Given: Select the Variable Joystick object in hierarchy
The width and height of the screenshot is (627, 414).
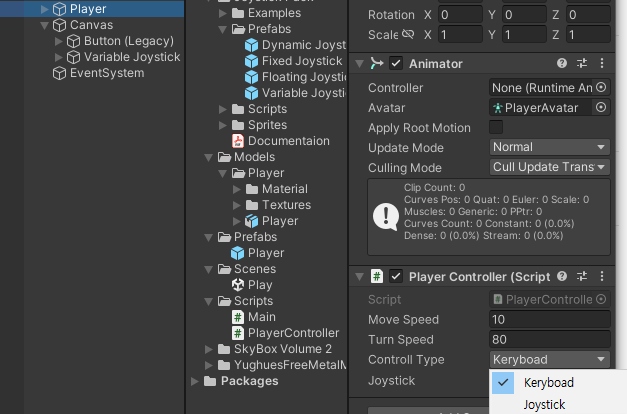Looking at the screenshot, I should 132,57.
